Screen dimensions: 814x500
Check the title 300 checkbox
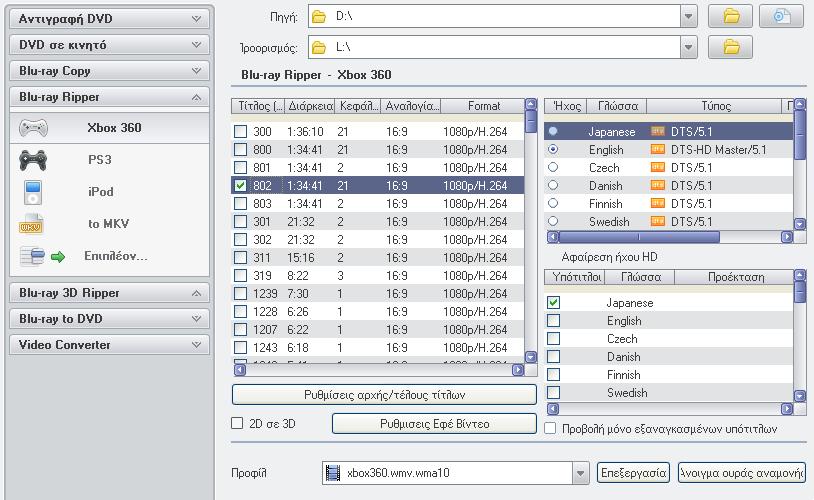tap(240, 132)
